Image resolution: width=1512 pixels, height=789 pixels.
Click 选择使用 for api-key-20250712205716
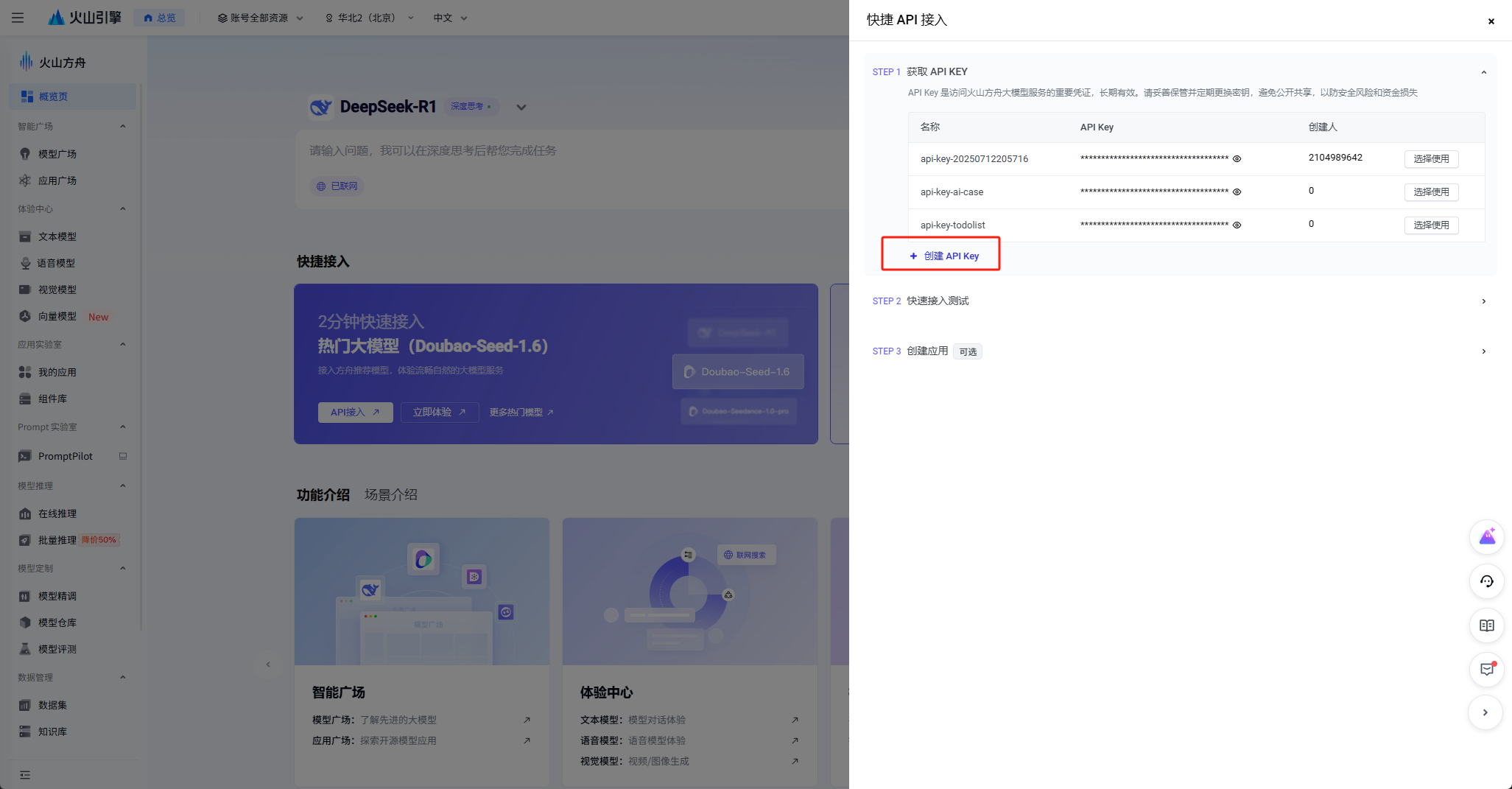coord(1431,158)
